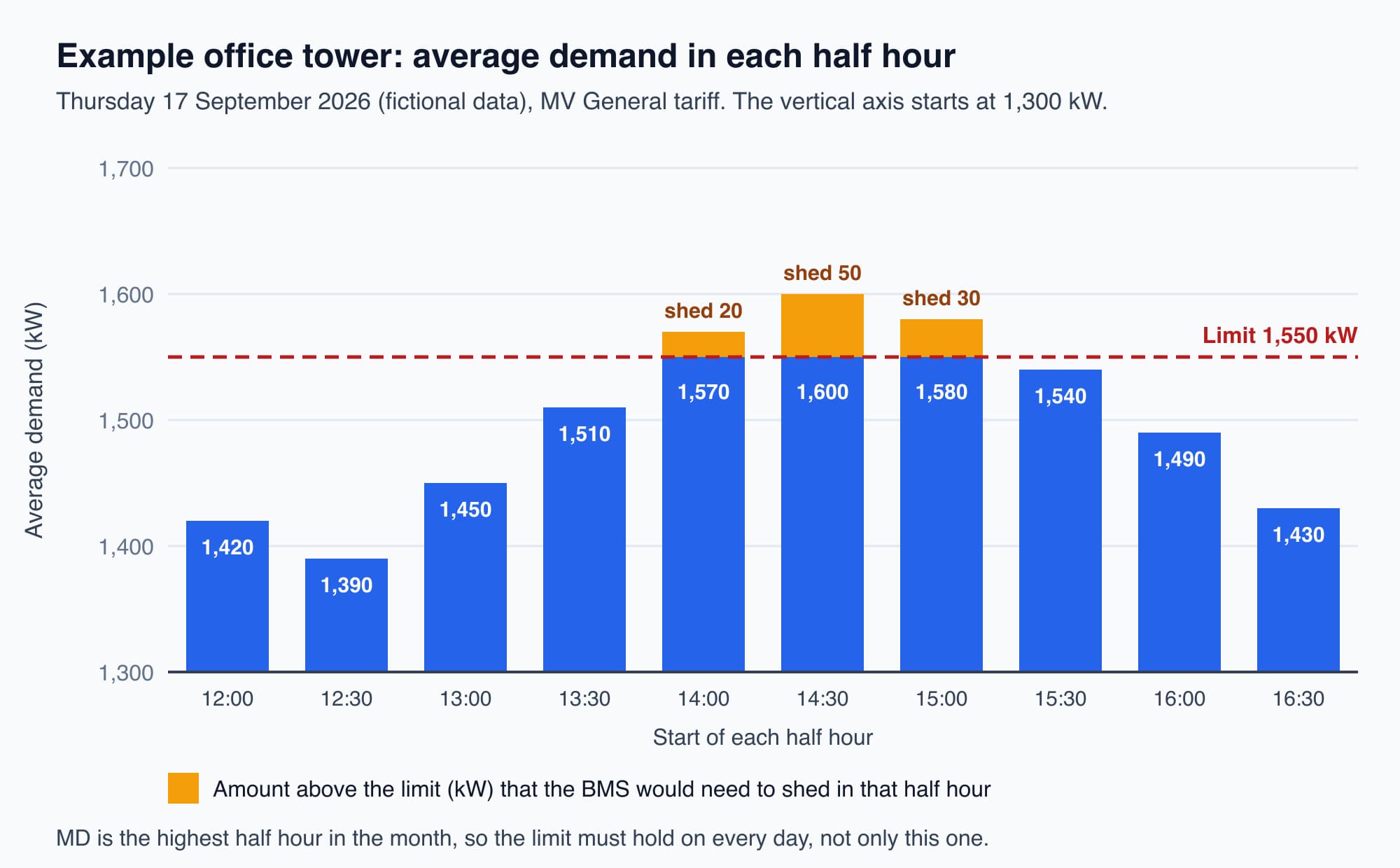Click the 13:30 axis label
Viewport: 1400px width, 868px height.
click(x=584, y=699)
